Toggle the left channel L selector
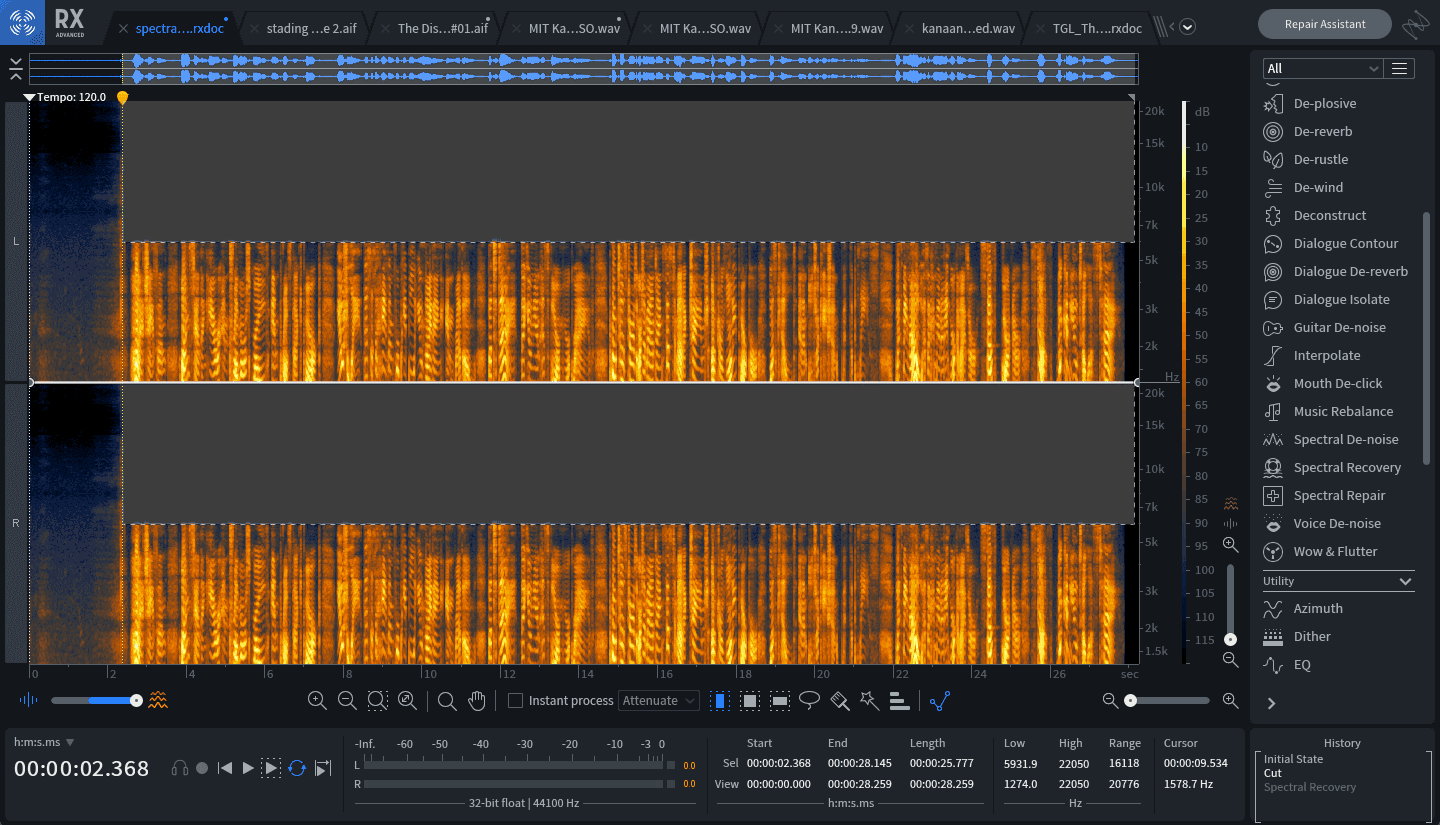 pyautogui.click(x=16, y=241)
